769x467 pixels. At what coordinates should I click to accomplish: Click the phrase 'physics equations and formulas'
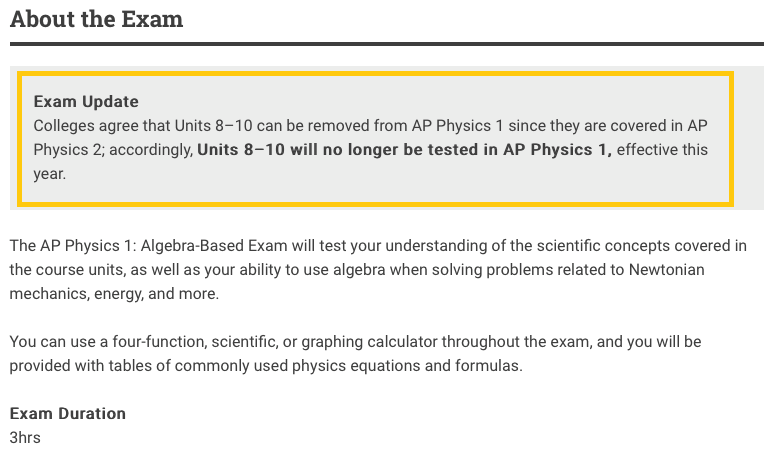click(406, 366)
